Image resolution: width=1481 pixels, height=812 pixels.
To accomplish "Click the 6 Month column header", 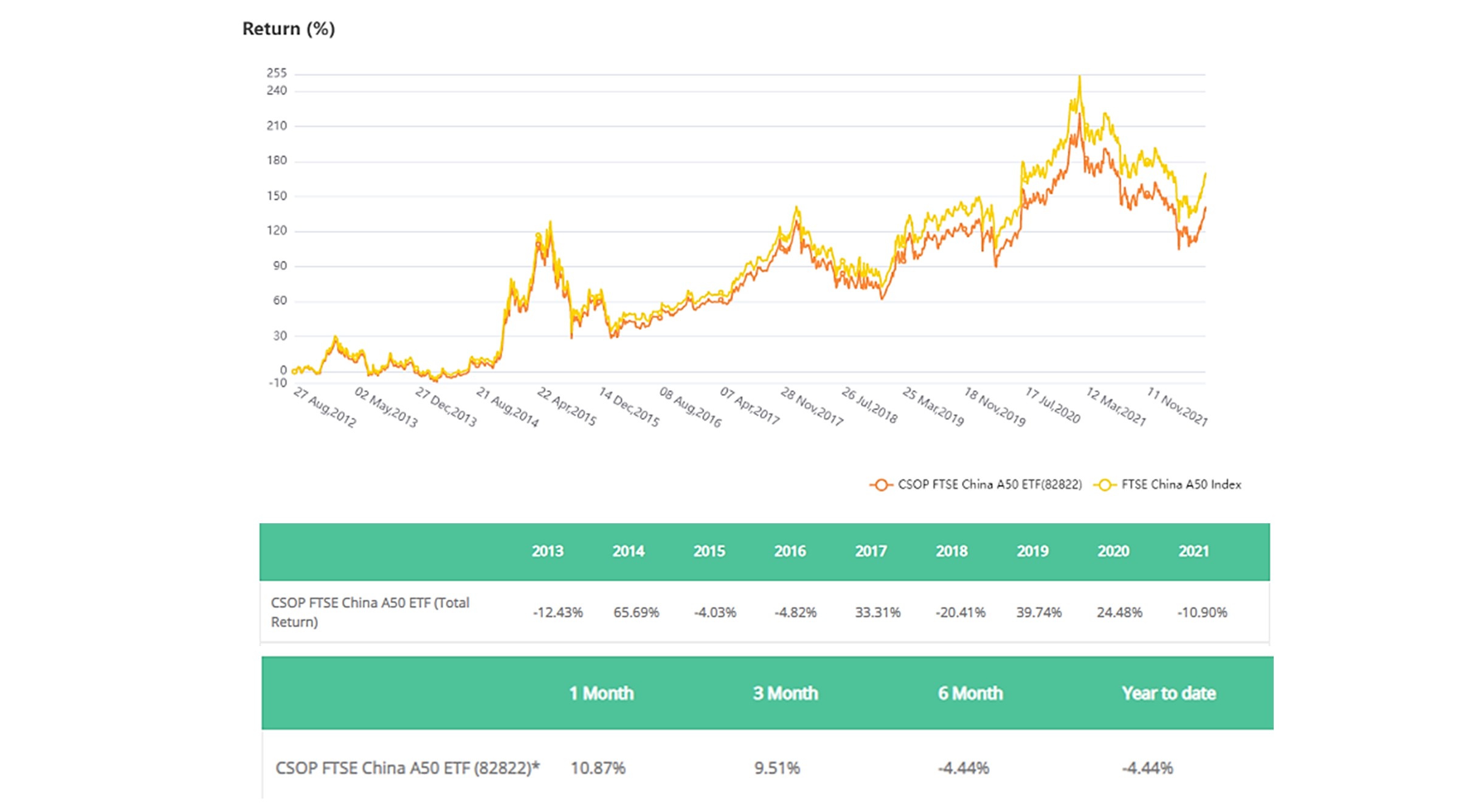I will (x=970, y=693).
